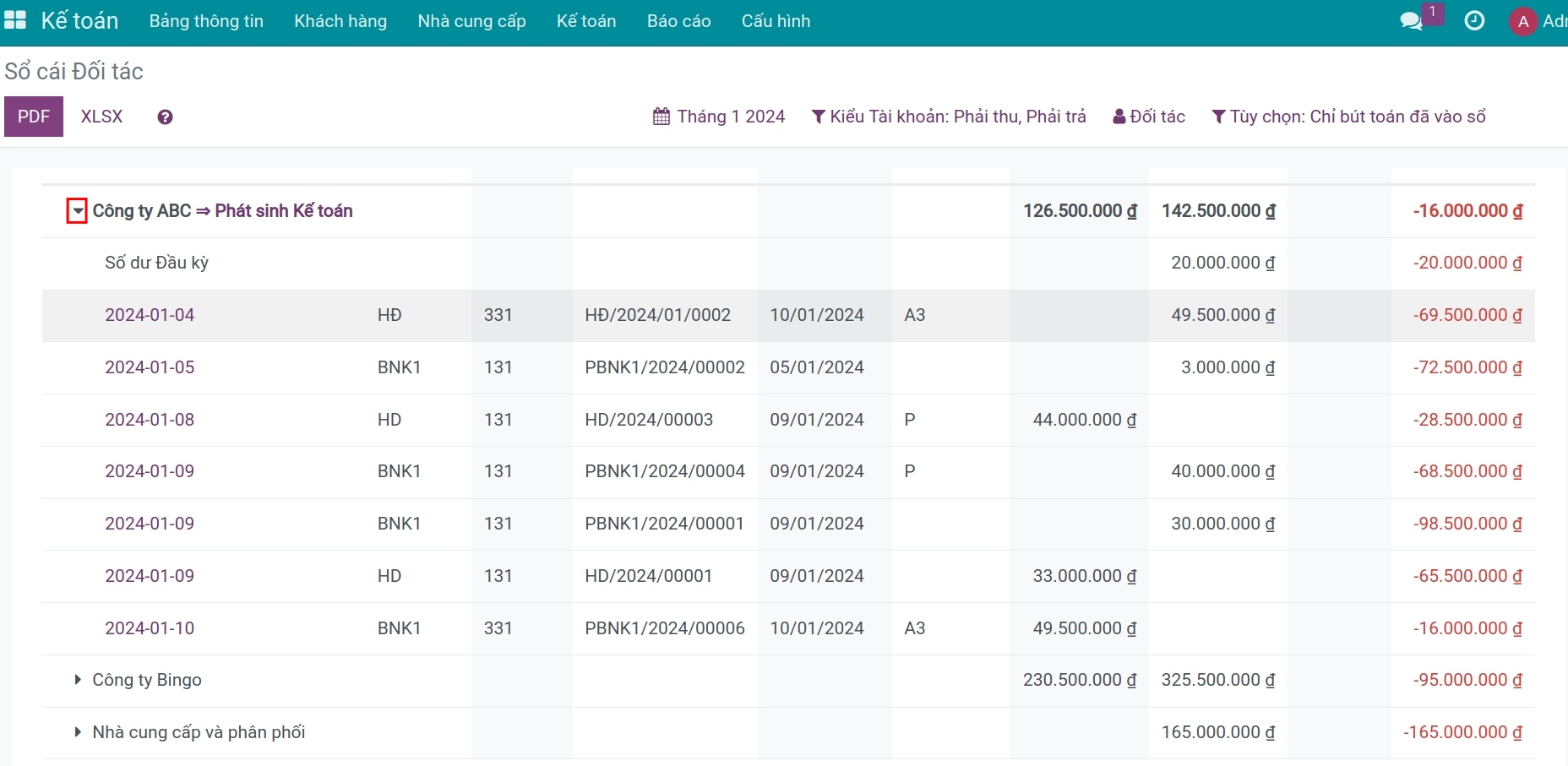This screenshot has width=1568, height=766.
Task: Click the Admin user avatar
Action: click(x=1523, y=21)
